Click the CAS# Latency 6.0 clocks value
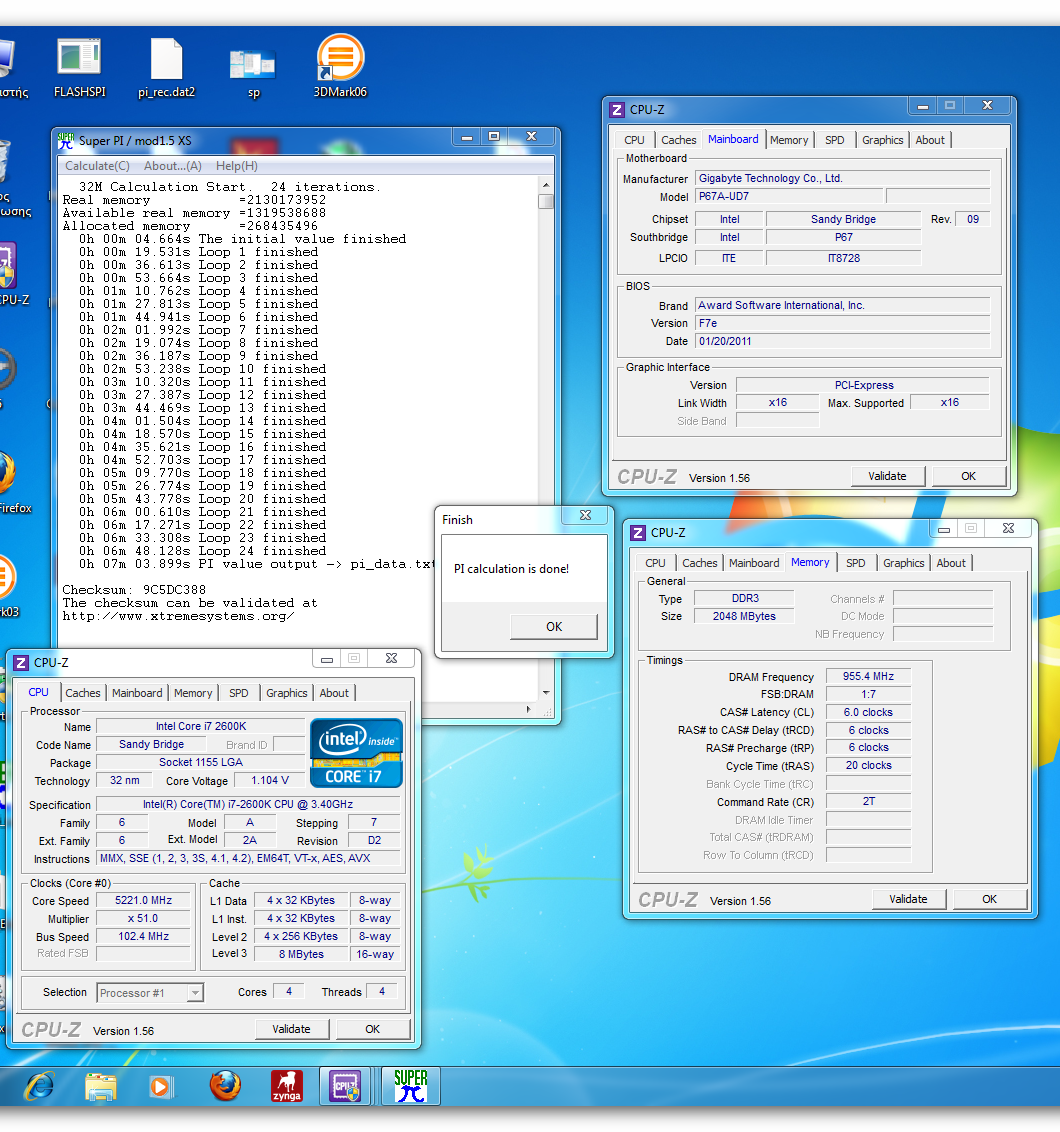 tap(869, 713)
